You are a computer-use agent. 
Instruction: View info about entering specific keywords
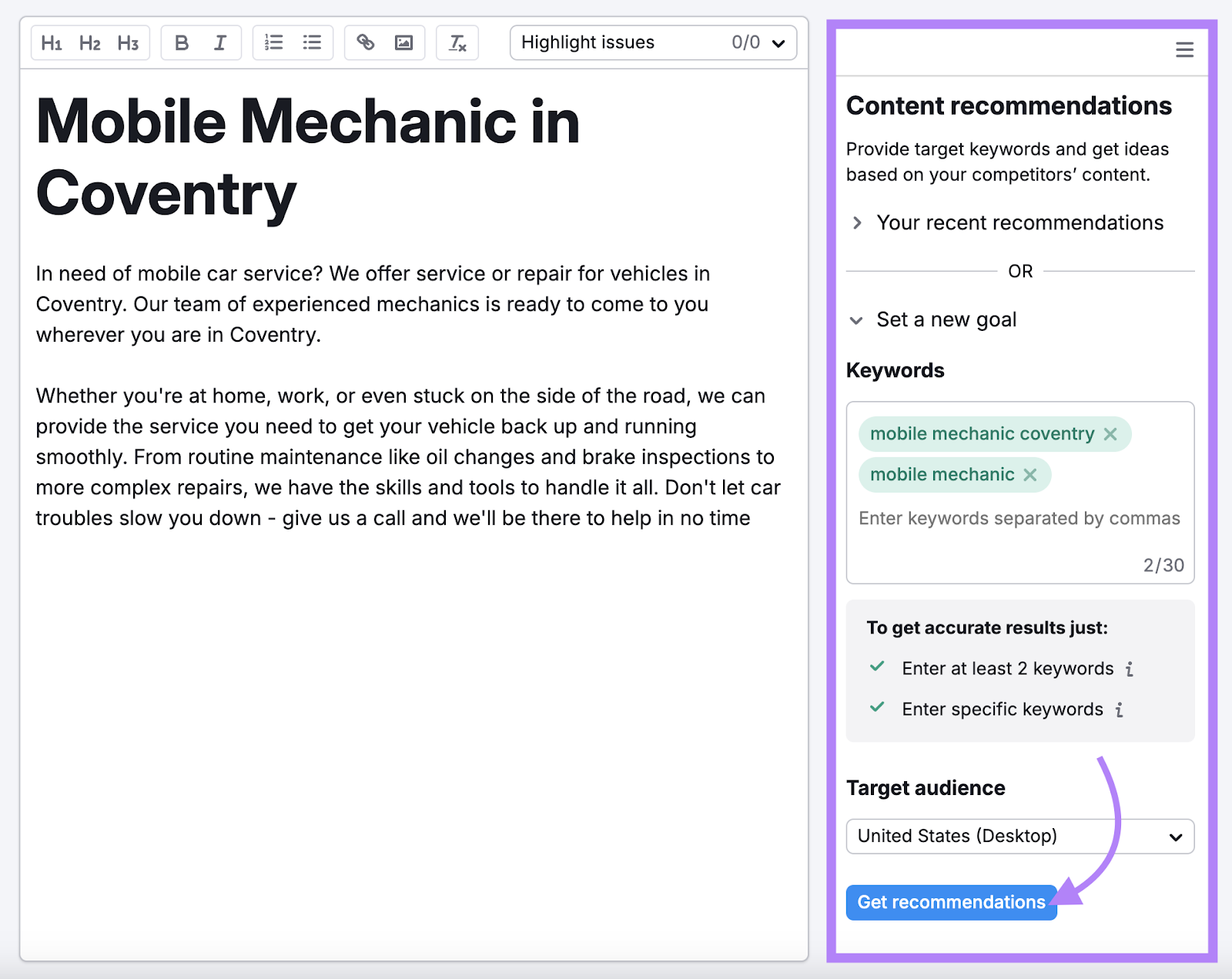tap(1120, 710)
